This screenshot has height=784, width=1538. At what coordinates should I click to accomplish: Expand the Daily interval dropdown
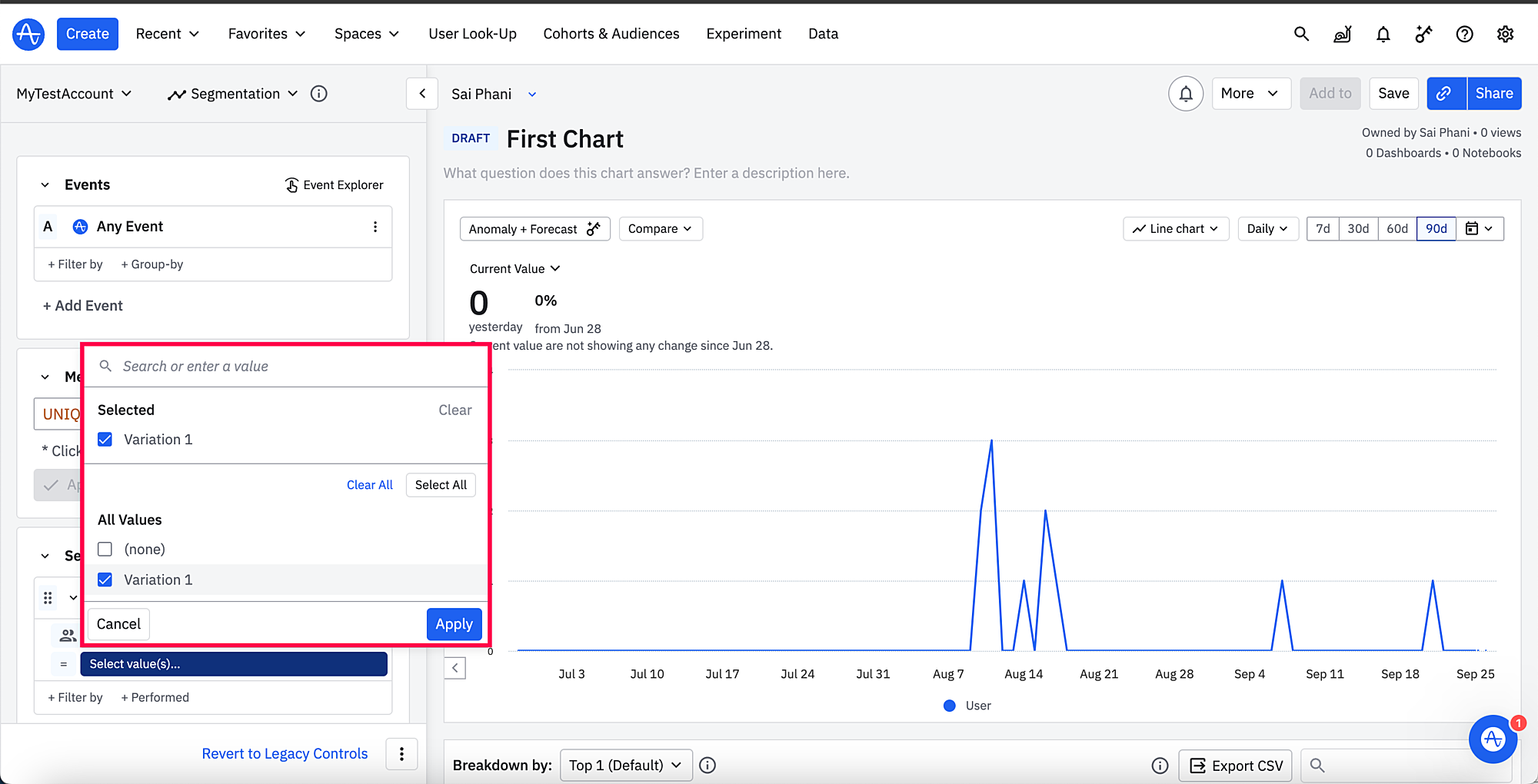[x=1267, y=229]
